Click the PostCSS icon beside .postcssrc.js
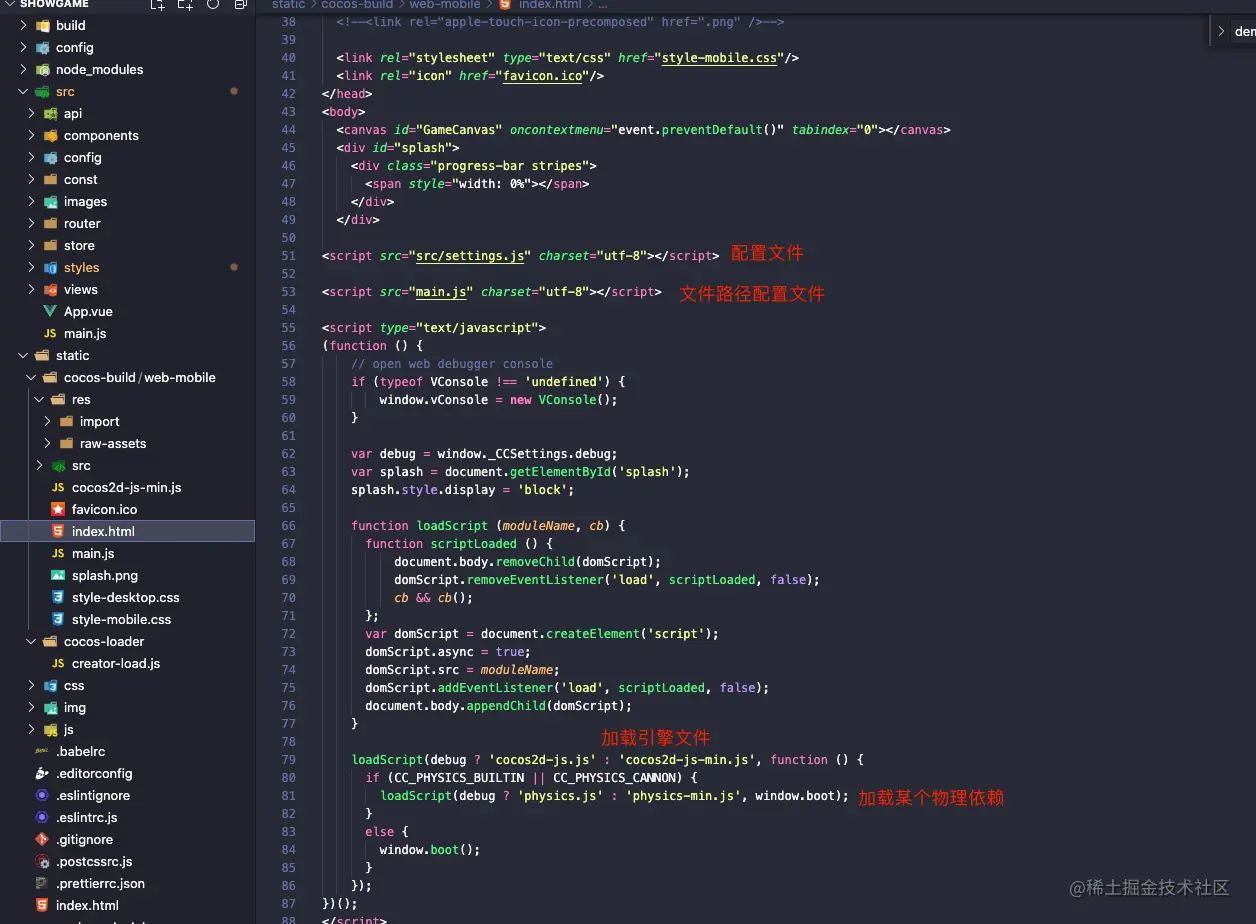The width and height of the screenshot is (1256, 924). pyautogui.click(x=42, y=861)
